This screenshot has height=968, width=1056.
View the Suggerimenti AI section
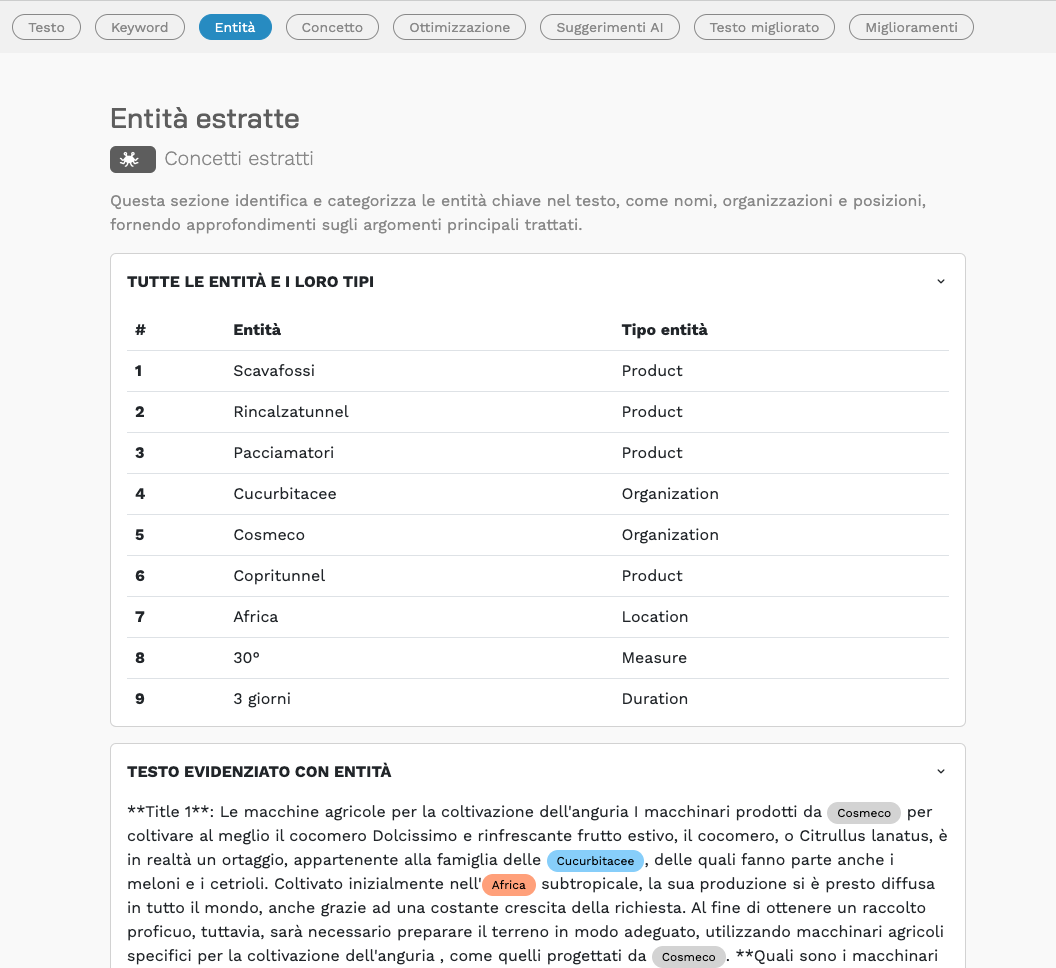(610, 27)
